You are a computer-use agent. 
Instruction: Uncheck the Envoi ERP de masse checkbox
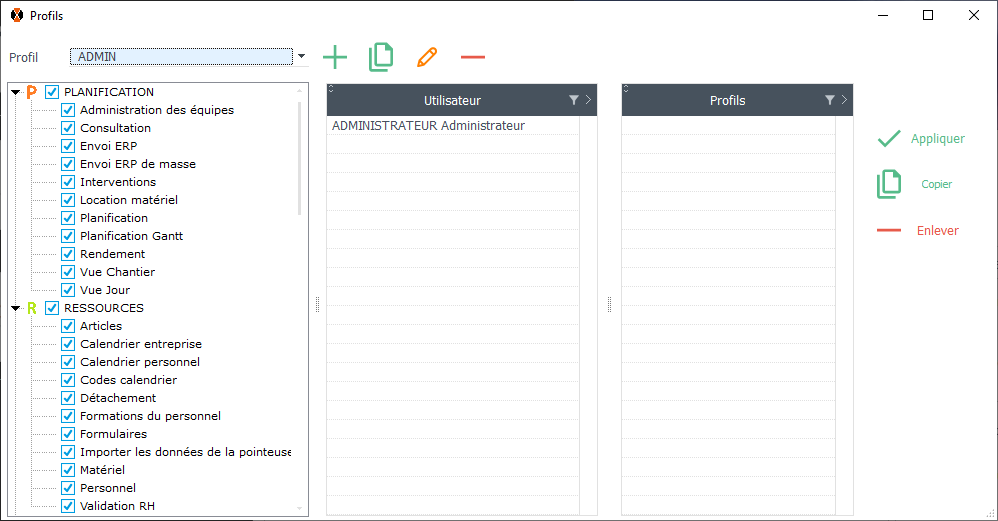[68, 164]
